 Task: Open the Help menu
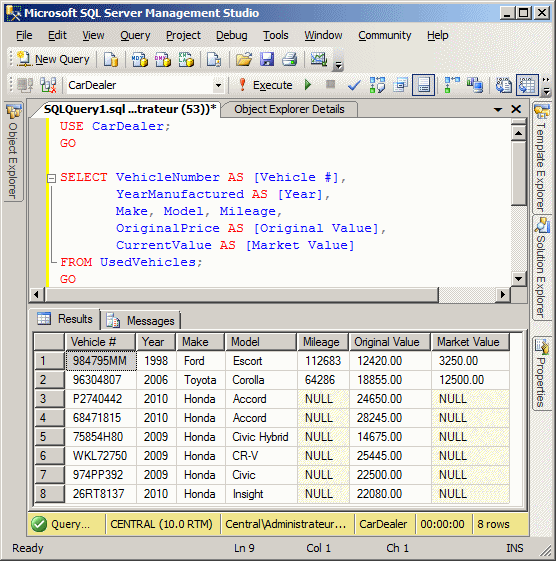[438, 35]
